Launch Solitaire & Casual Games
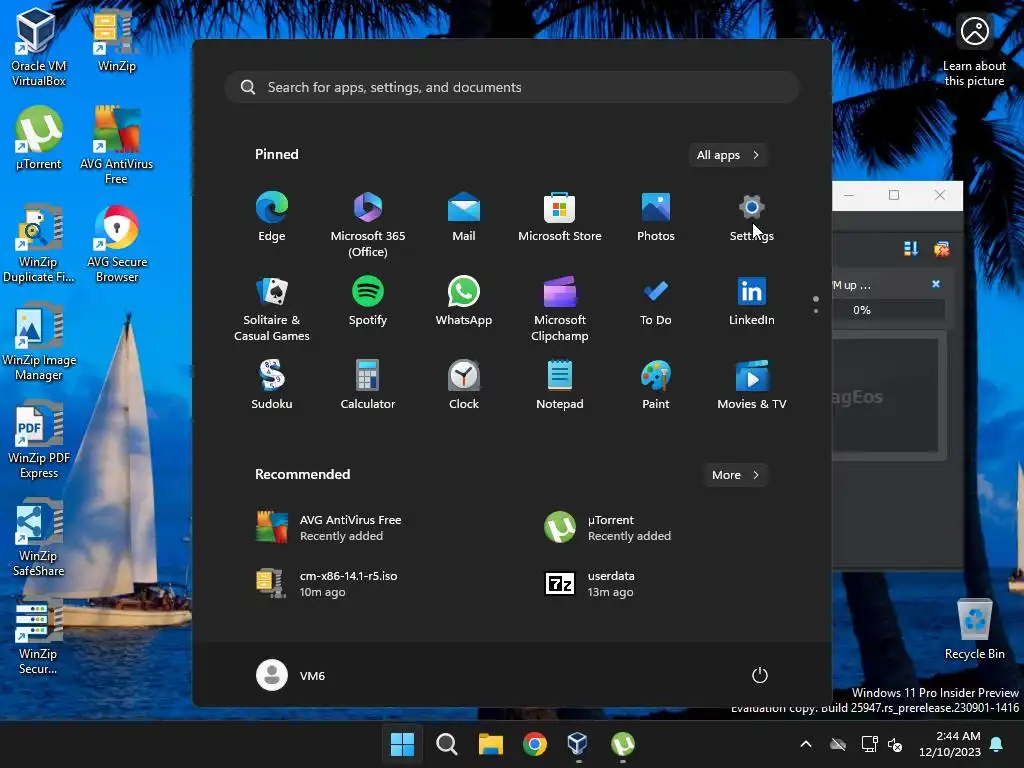The image size is (1024, 768). 272,309
